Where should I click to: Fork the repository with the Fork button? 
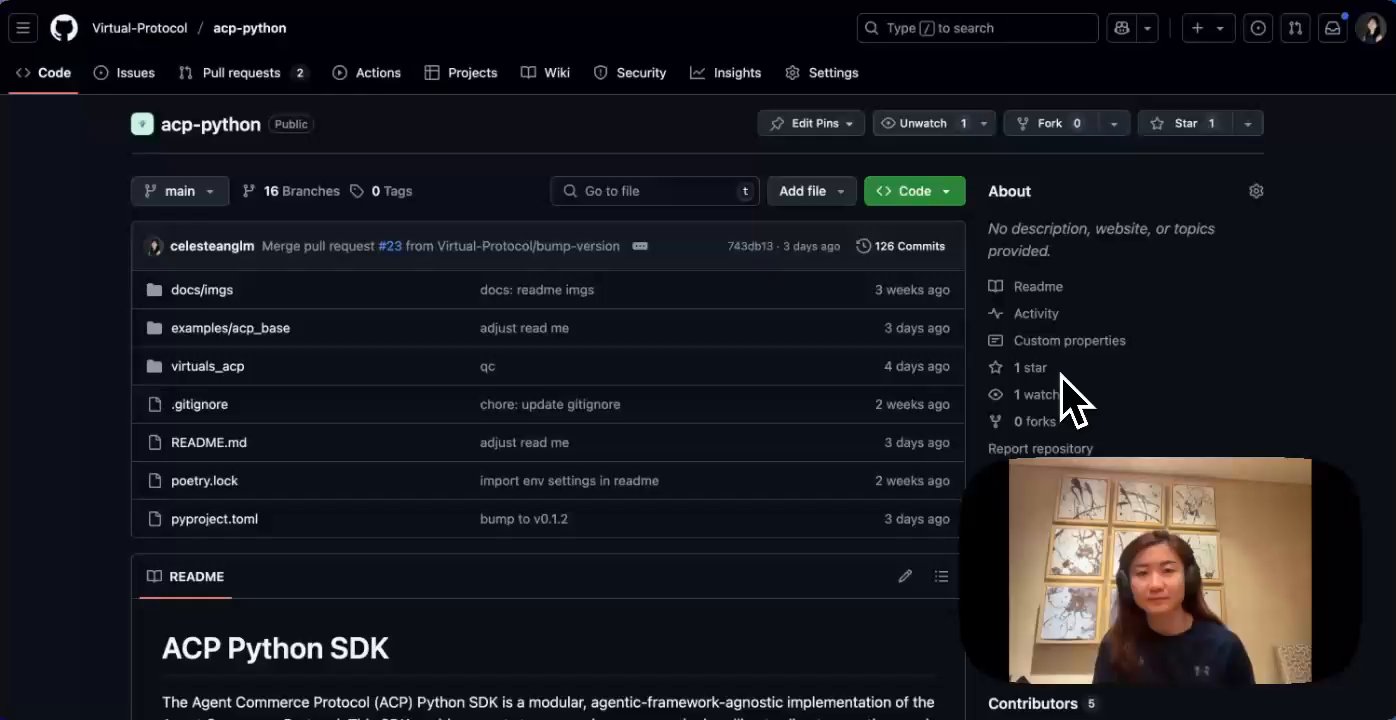(x=1051, y=123)
